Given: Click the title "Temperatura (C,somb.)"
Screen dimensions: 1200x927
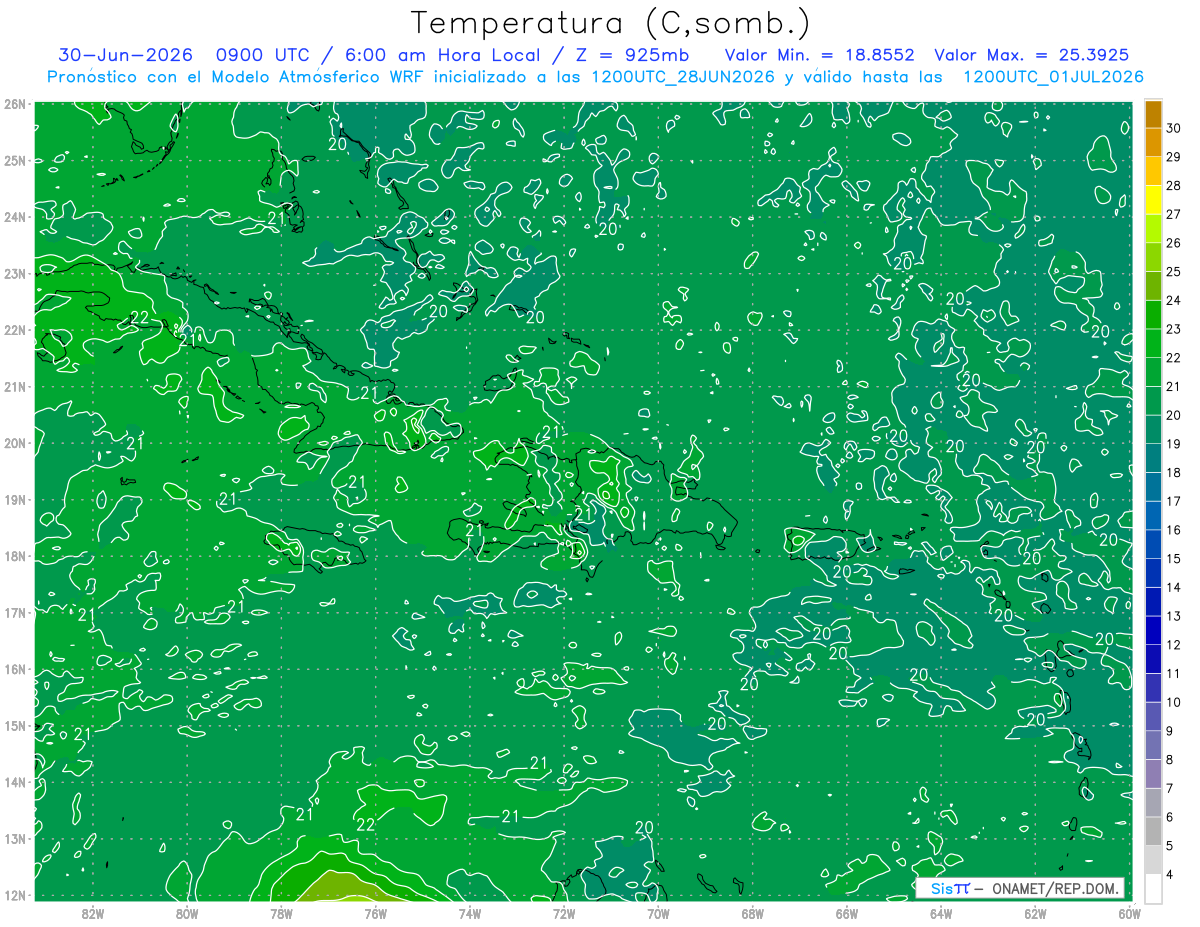Looking at the screenshot, I should tap(610, 23).
